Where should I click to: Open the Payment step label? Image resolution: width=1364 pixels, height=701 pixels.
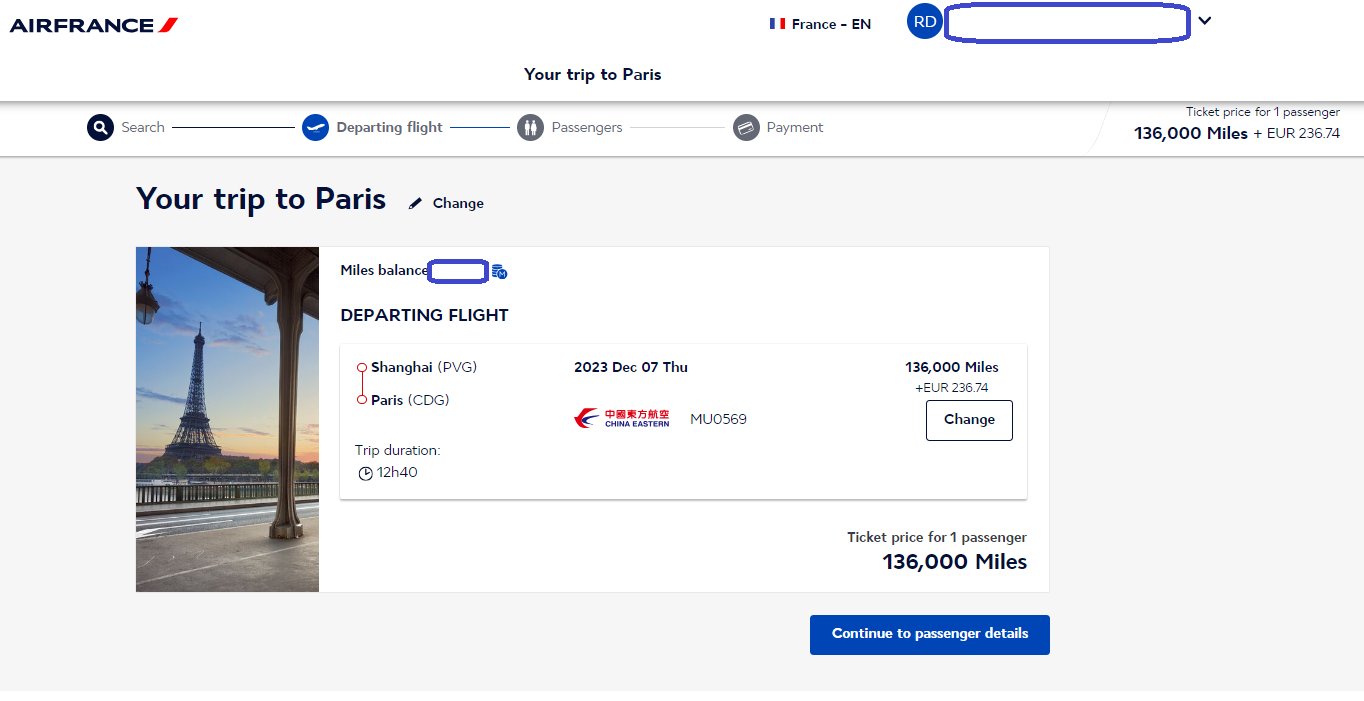click(x=795, y=128)
